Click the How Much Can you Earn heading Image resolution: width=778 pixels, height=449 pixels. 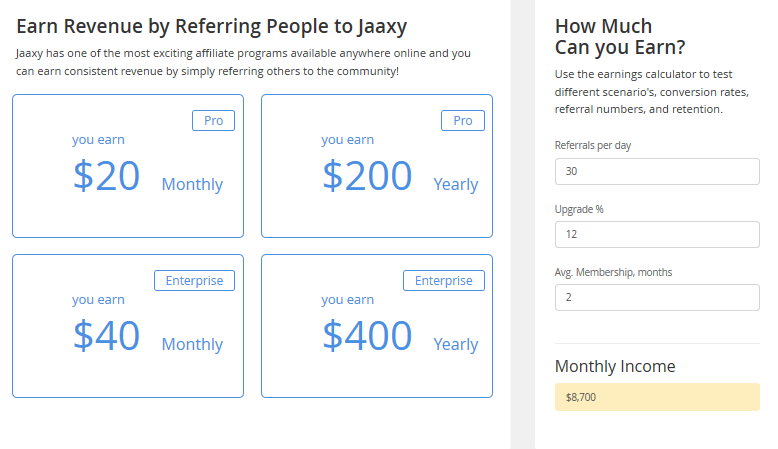pos(620,37)
